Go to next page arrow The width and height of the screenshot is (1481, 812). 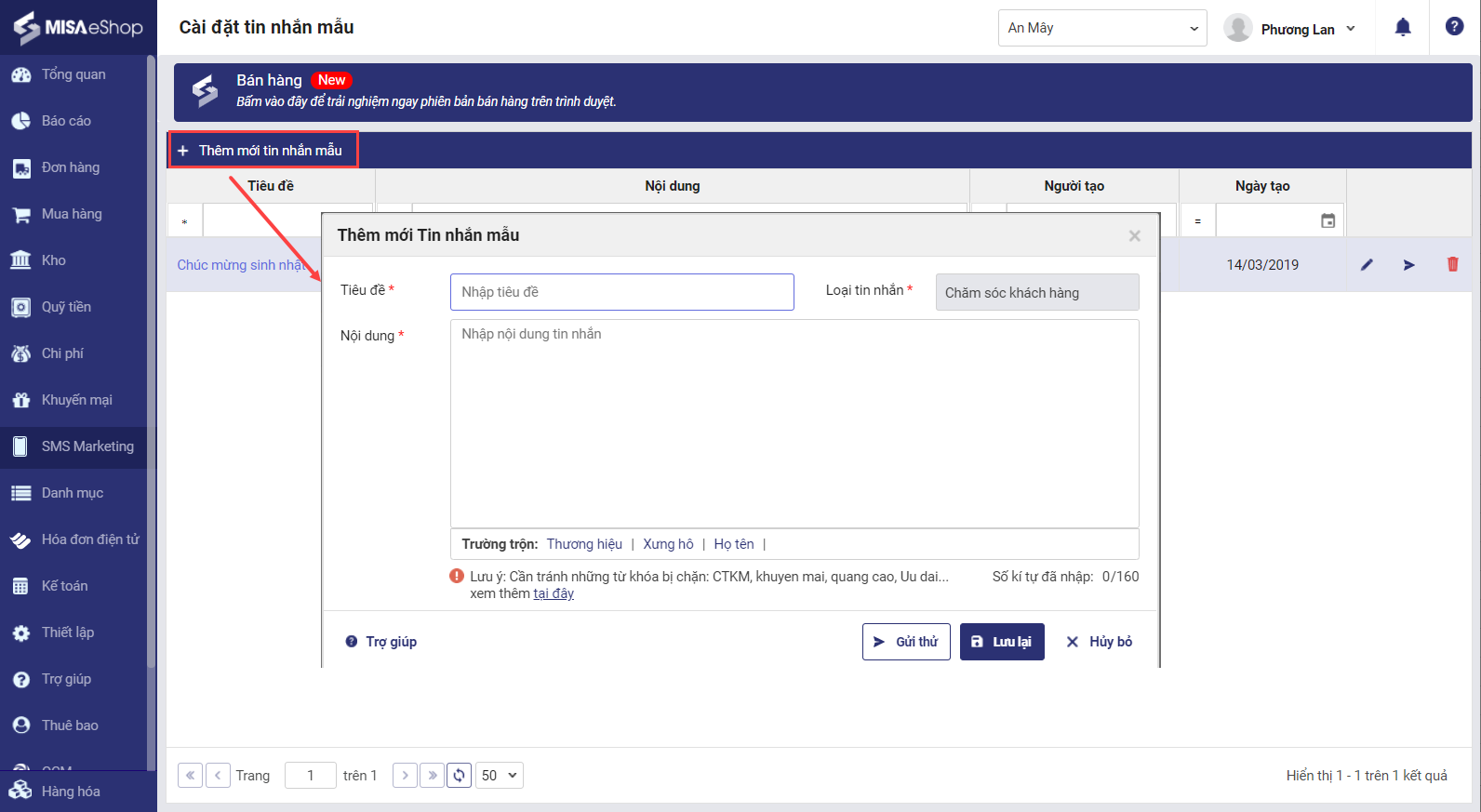pyautogui.click(x=405, y=776)
